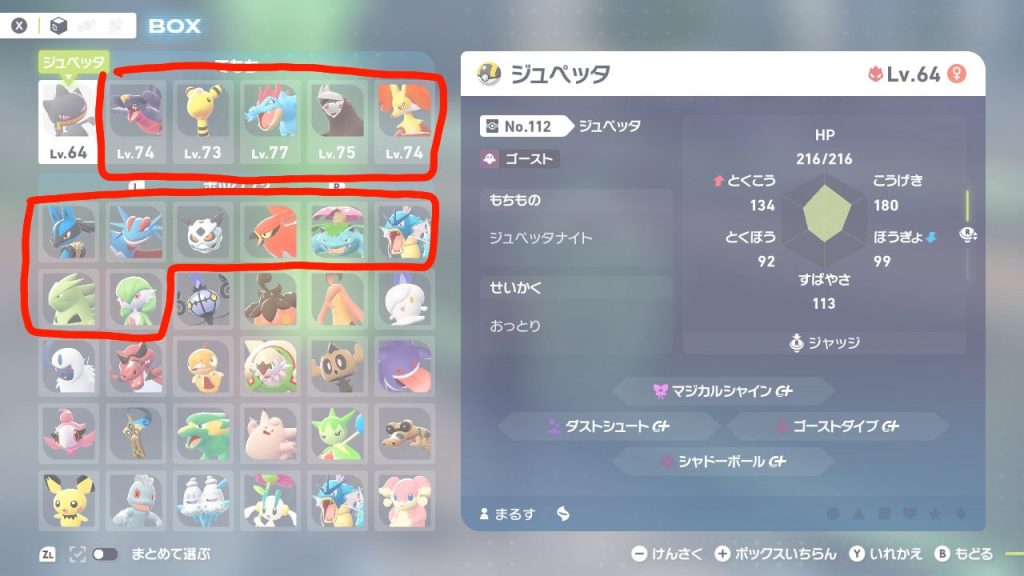Select the Clefable box slot
This screenshot has height=576, width=1024.
coord(270,434)
